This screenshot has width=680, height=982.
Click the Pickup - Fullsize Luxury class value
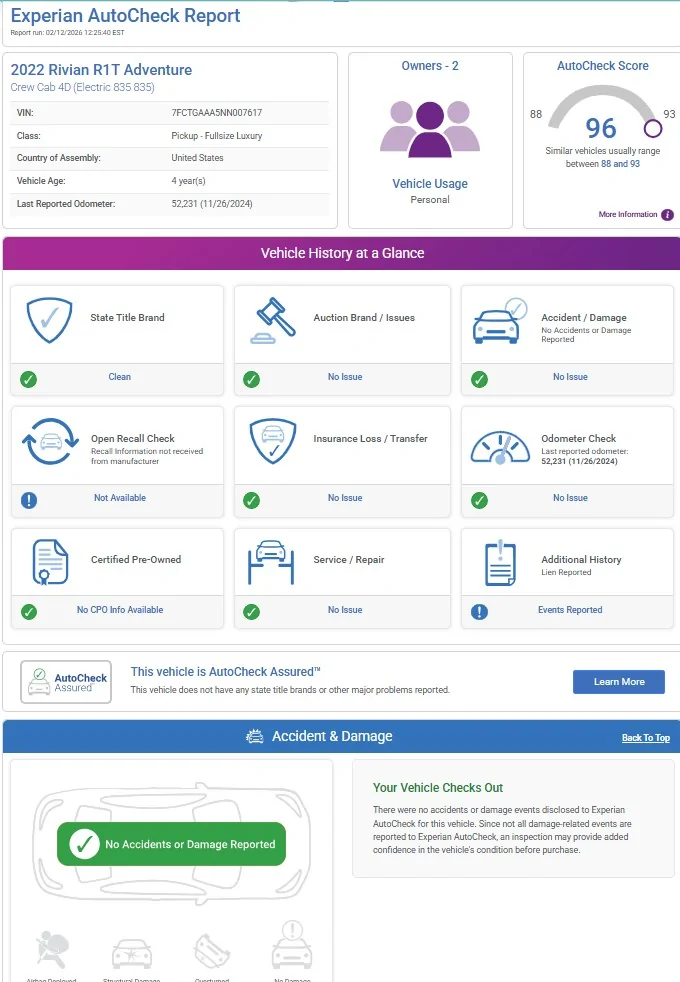click(217, 135)
